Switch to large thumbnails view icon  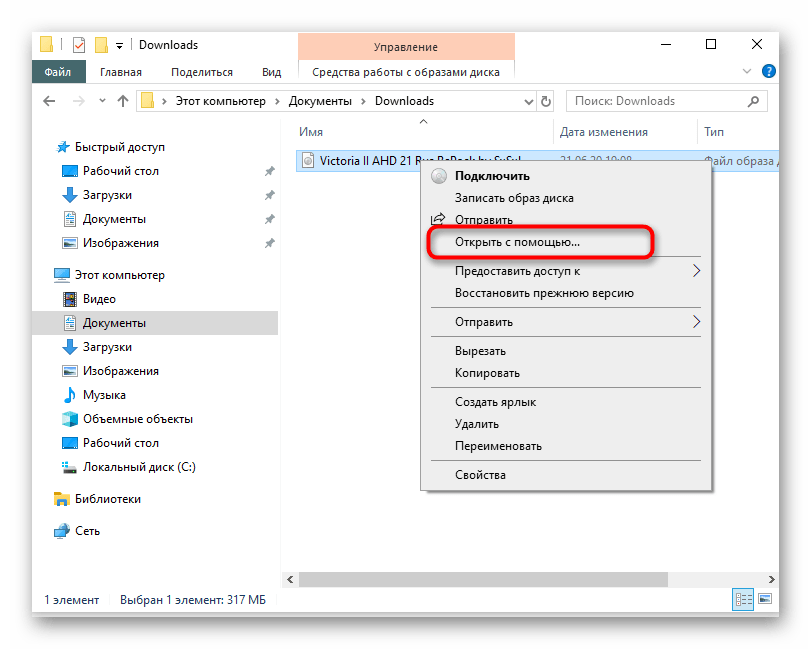click(765, 599)
